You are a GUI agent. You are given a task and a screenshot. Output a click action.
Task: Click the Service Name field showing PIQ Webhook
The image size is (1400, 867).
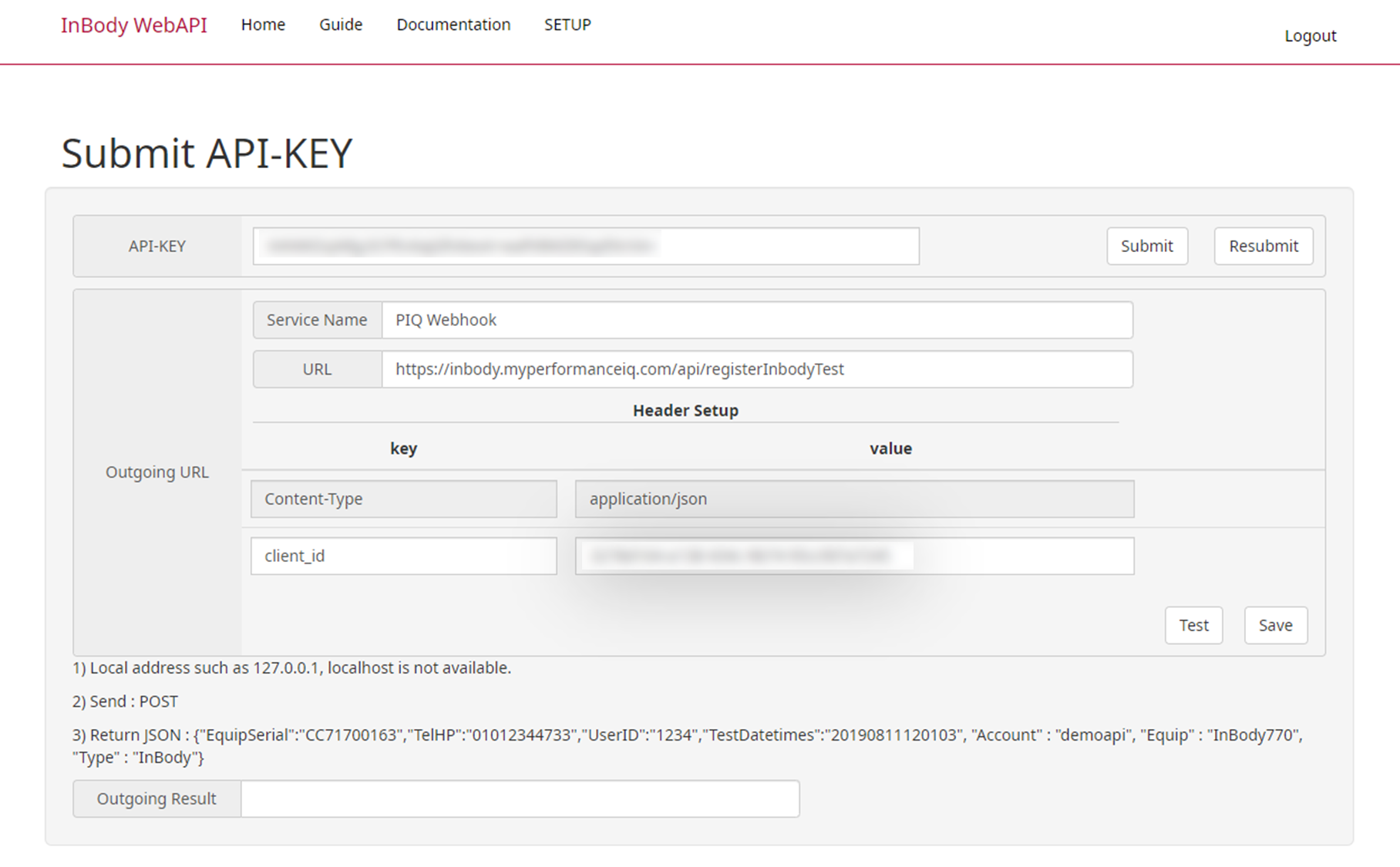point(758,320)
